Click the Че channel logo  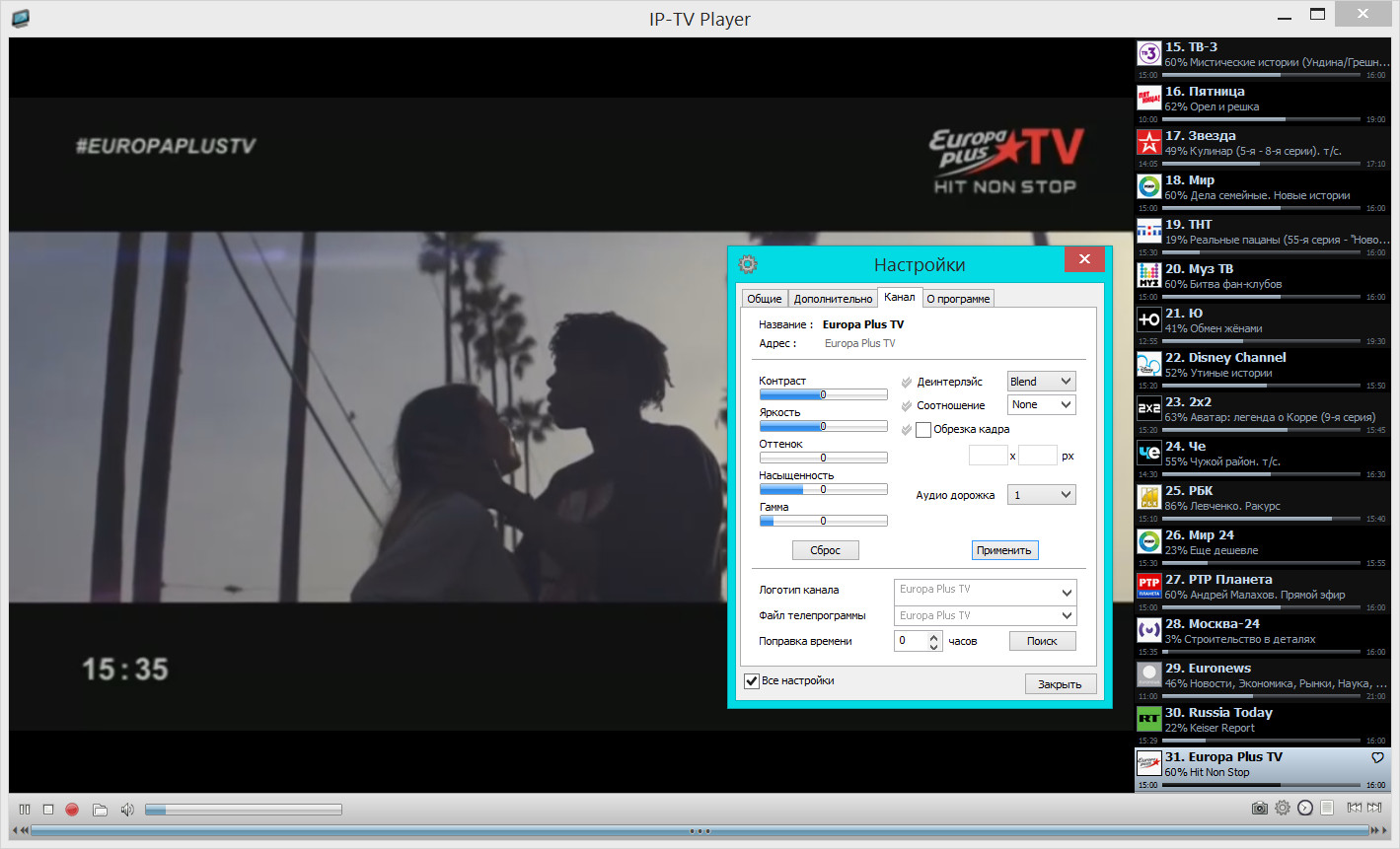1148,453
